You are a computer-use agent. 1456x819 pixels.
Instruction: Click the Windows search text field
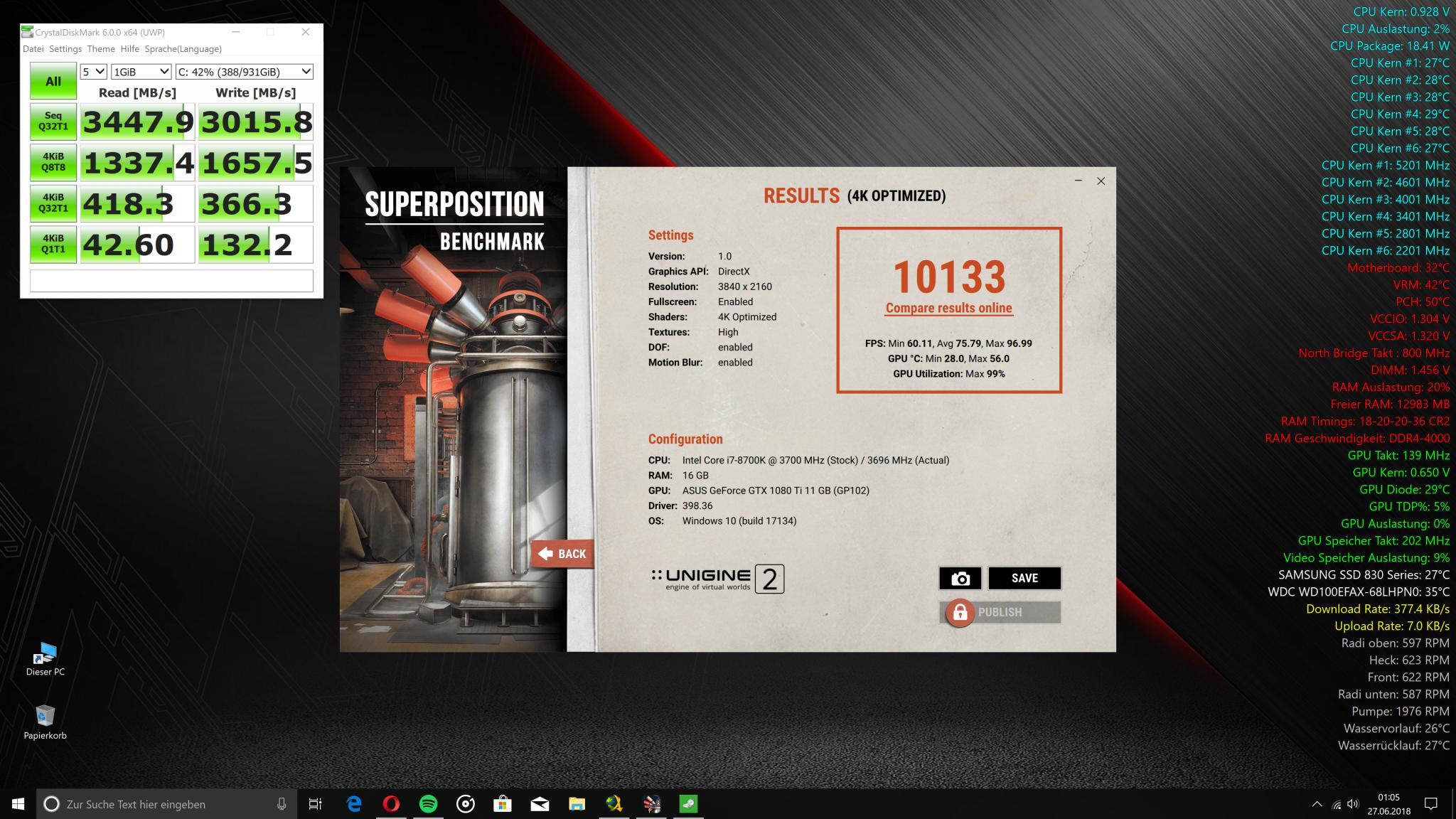164,804
